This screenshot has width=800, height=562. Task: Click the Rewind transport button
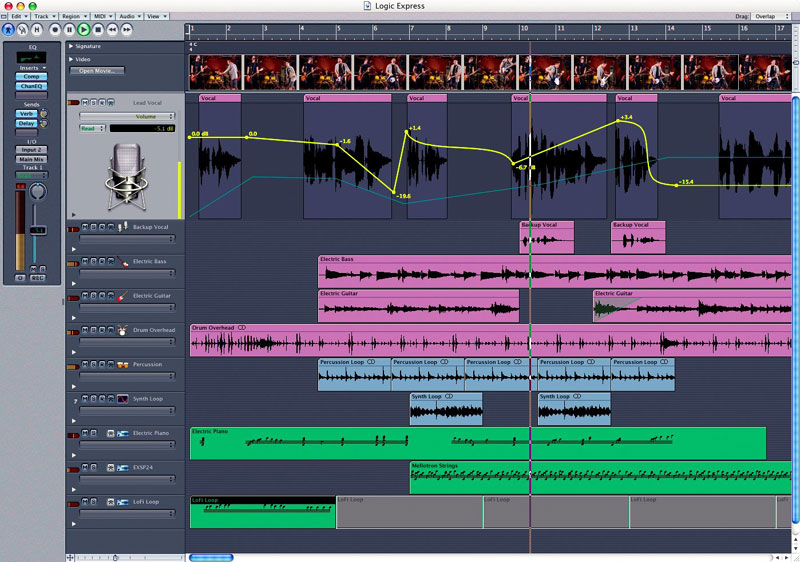tap(112, 30)
